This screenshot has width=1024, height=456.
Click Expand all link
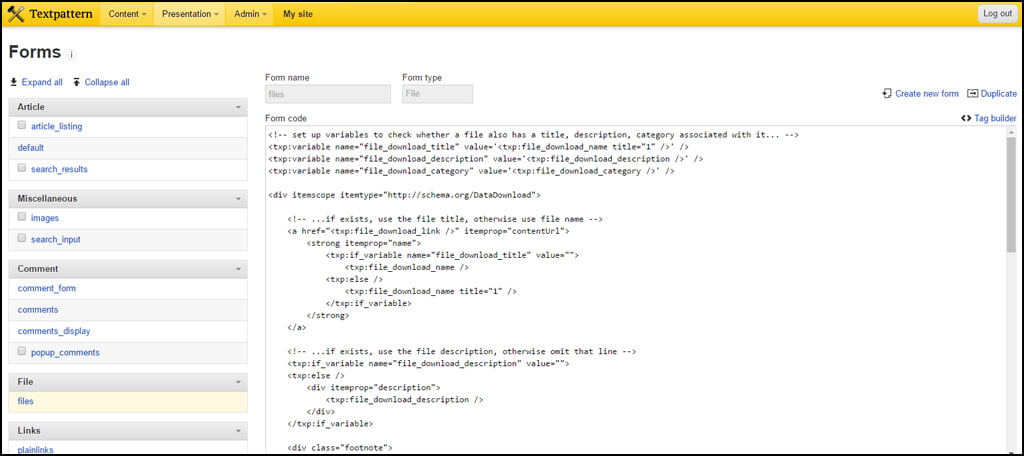click(42, 82)
